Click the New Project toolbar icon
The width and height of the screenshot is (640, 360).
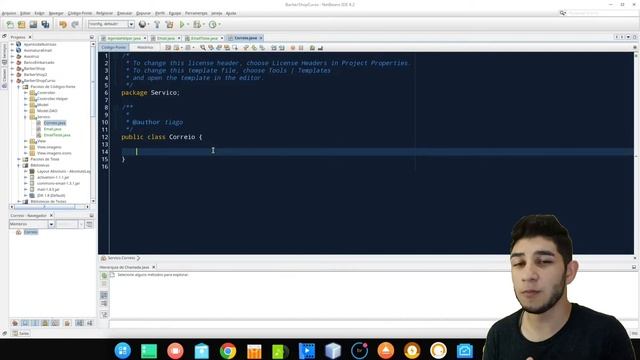coord(21,24)
